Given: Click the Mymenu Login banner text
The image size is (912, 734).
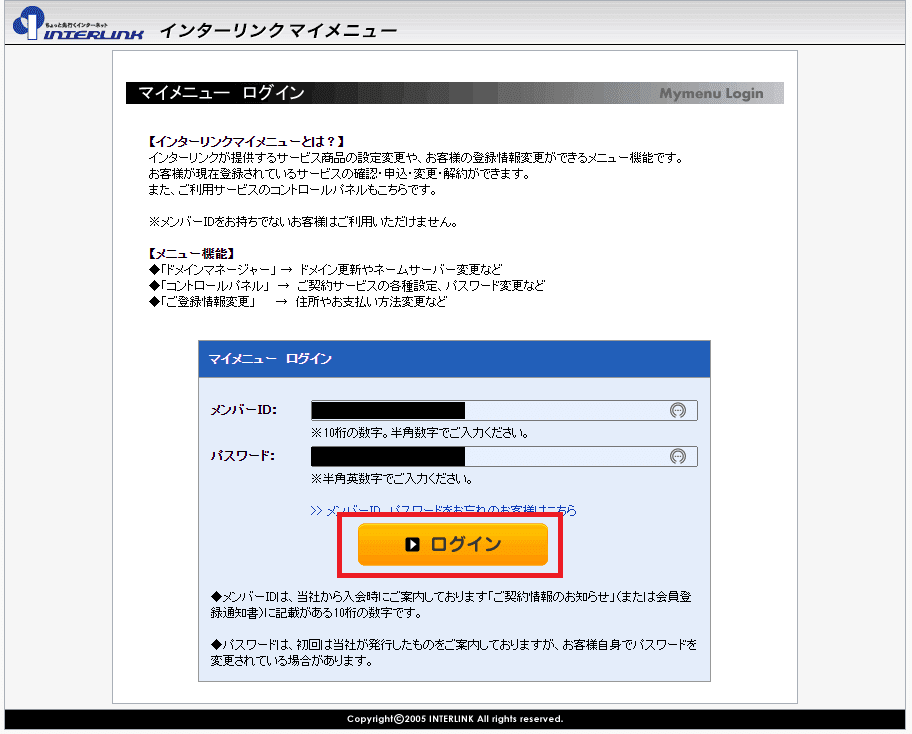Looking at the screenshot, I should [x=711, y=94].
